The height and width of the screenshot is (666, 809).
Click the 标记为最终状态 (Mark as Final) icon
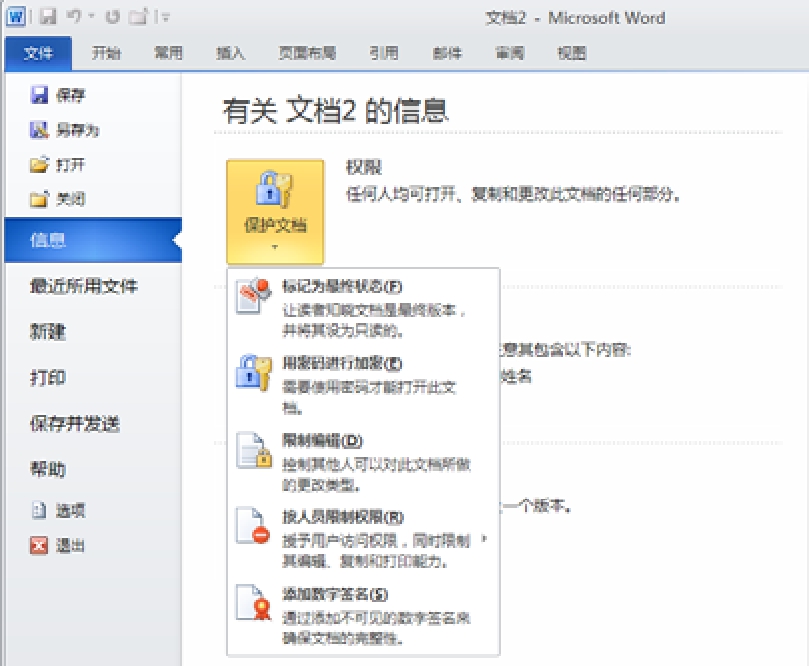253,296
